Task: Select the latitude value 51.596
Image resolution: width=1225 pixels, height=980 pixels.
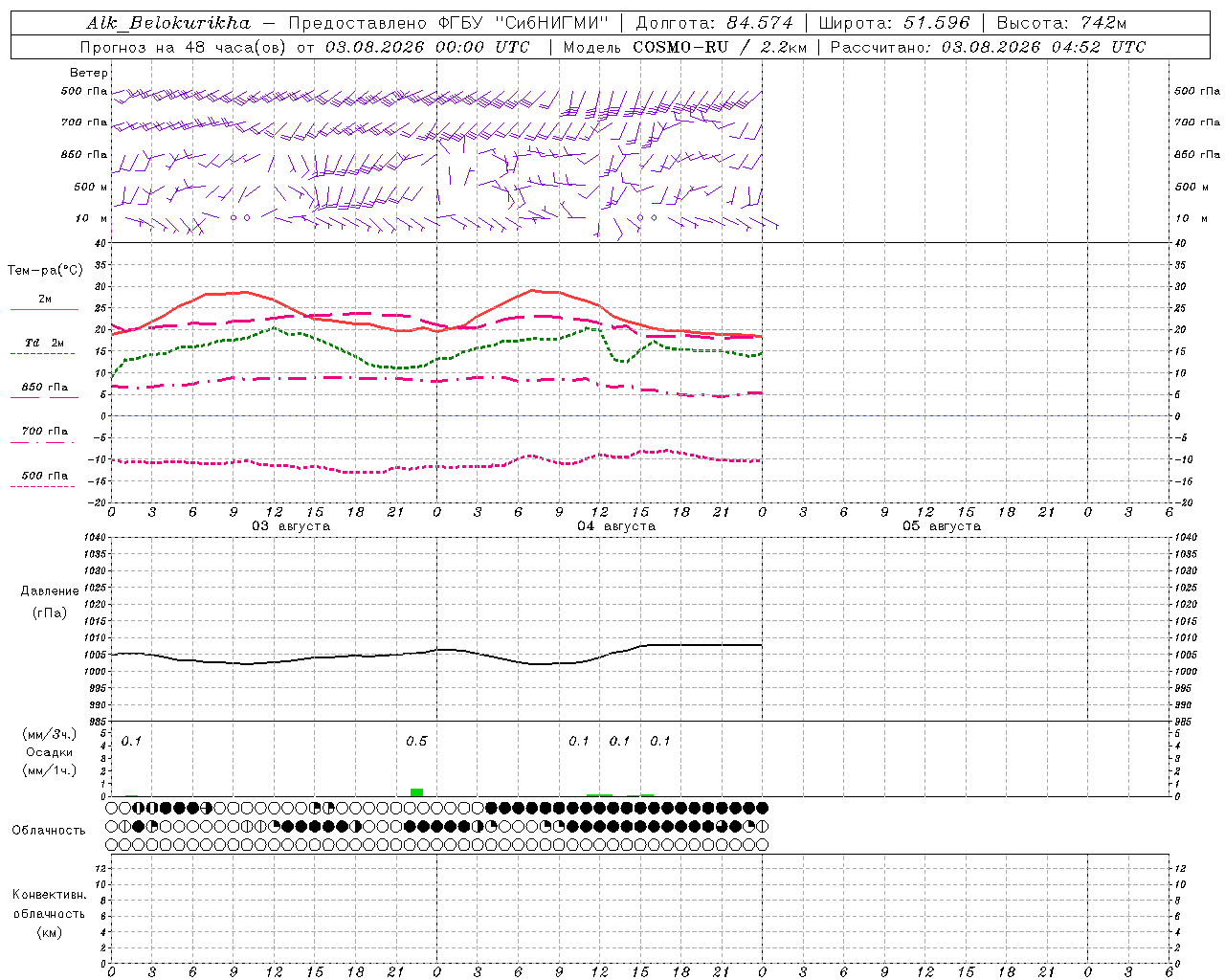Action: coord(936,23)
